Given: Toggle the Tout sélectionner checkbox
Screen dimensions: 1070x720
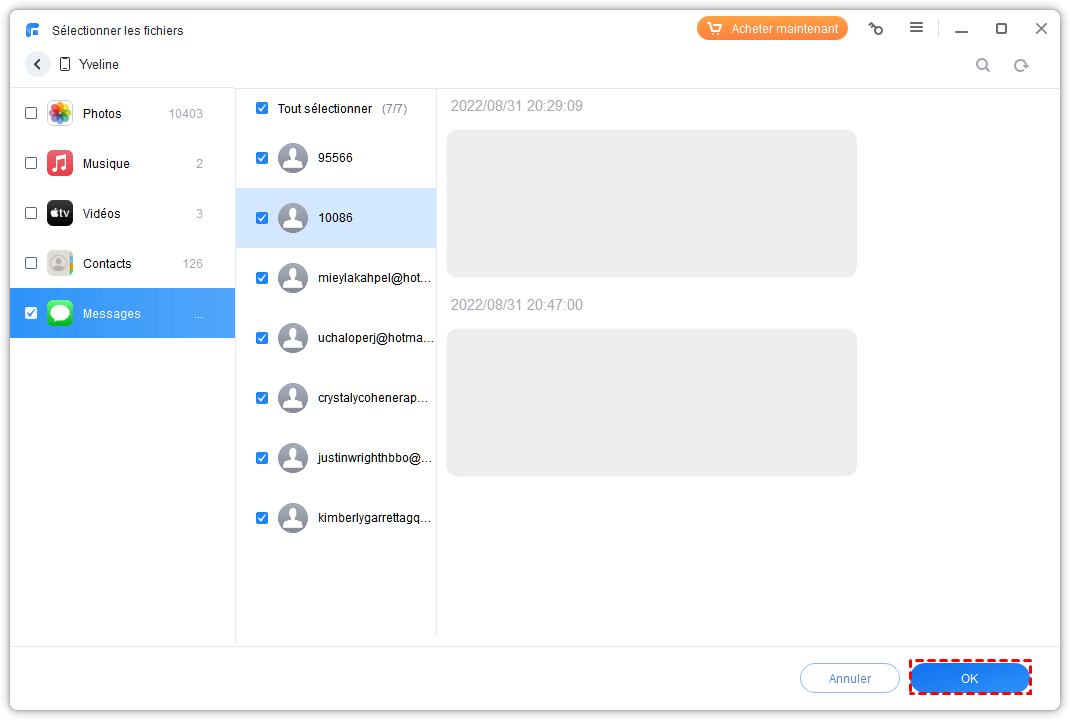Looking at the screenshot, I should click(x=262, y=108).
